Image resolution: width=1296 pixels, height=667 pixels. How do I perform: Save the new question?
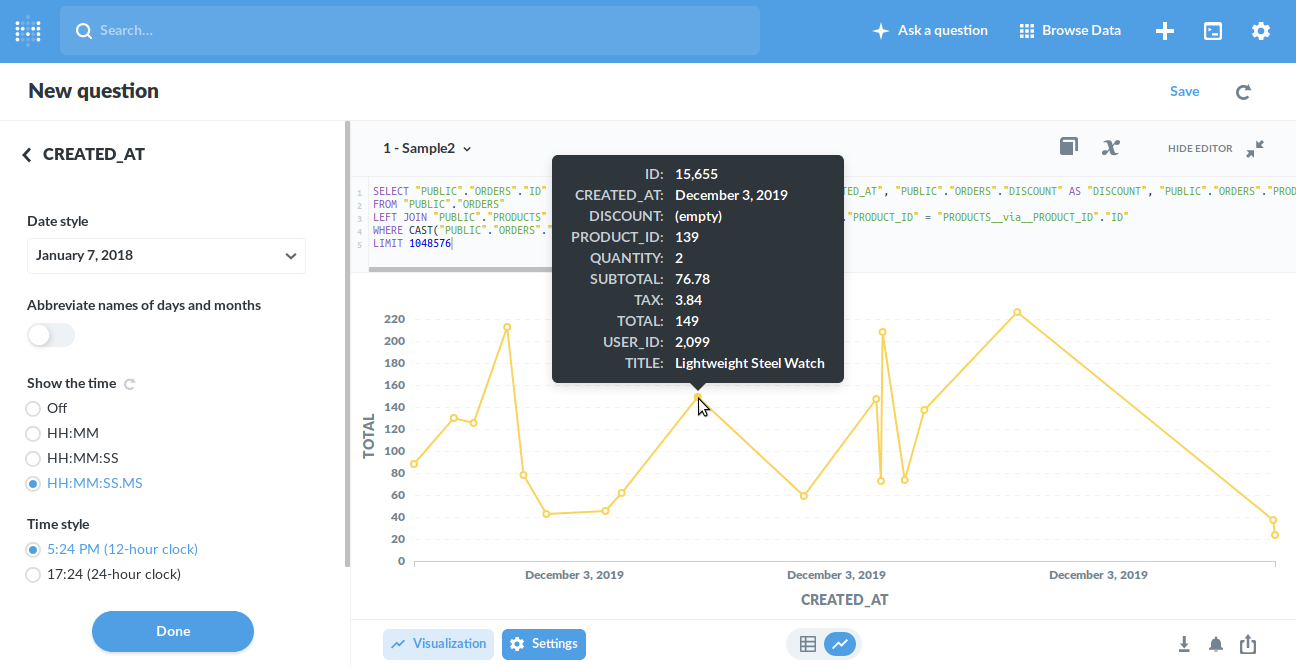pyautogui.click(x=1184, y=91)
